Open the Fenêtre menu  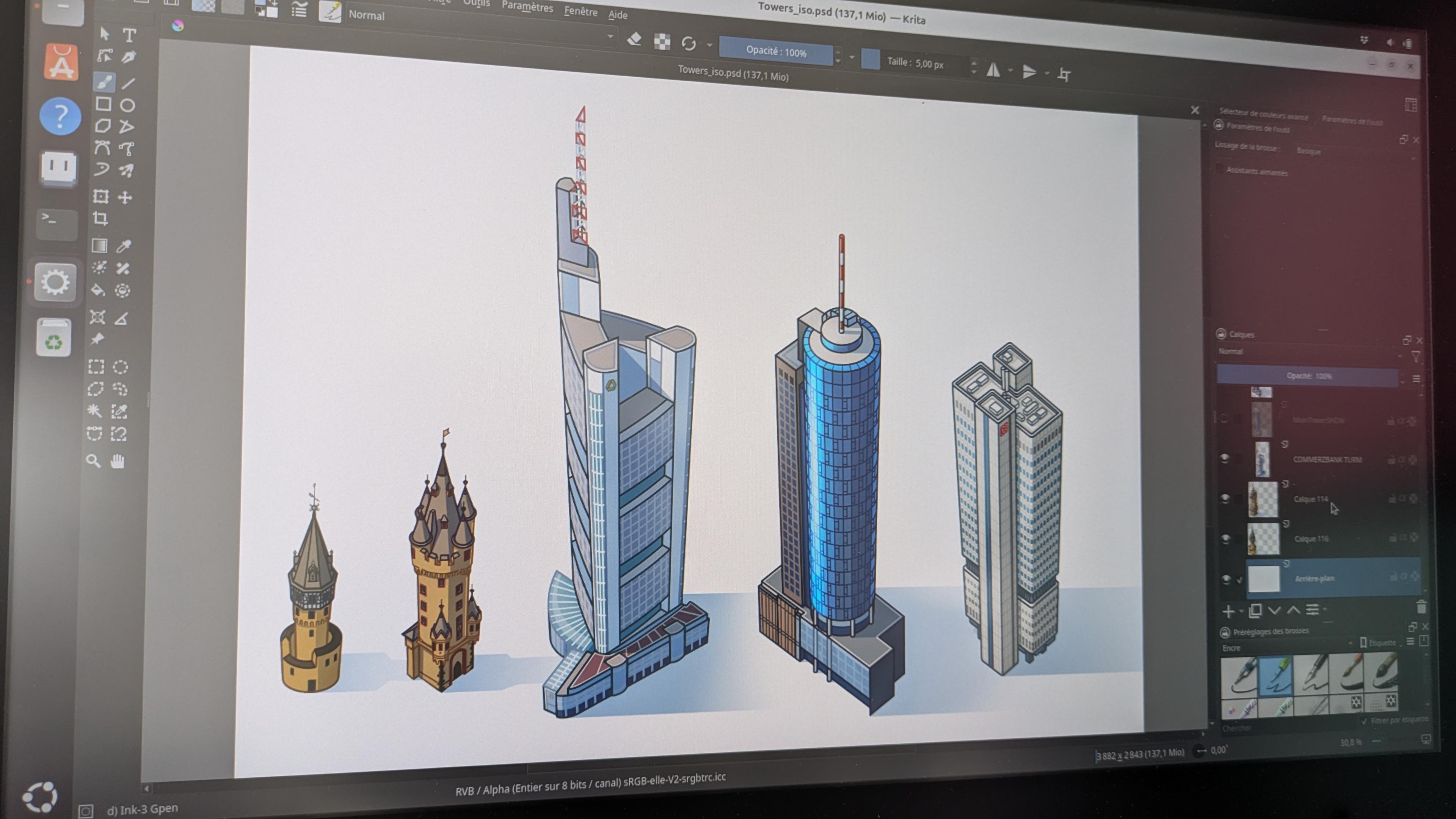click(581, 12)
